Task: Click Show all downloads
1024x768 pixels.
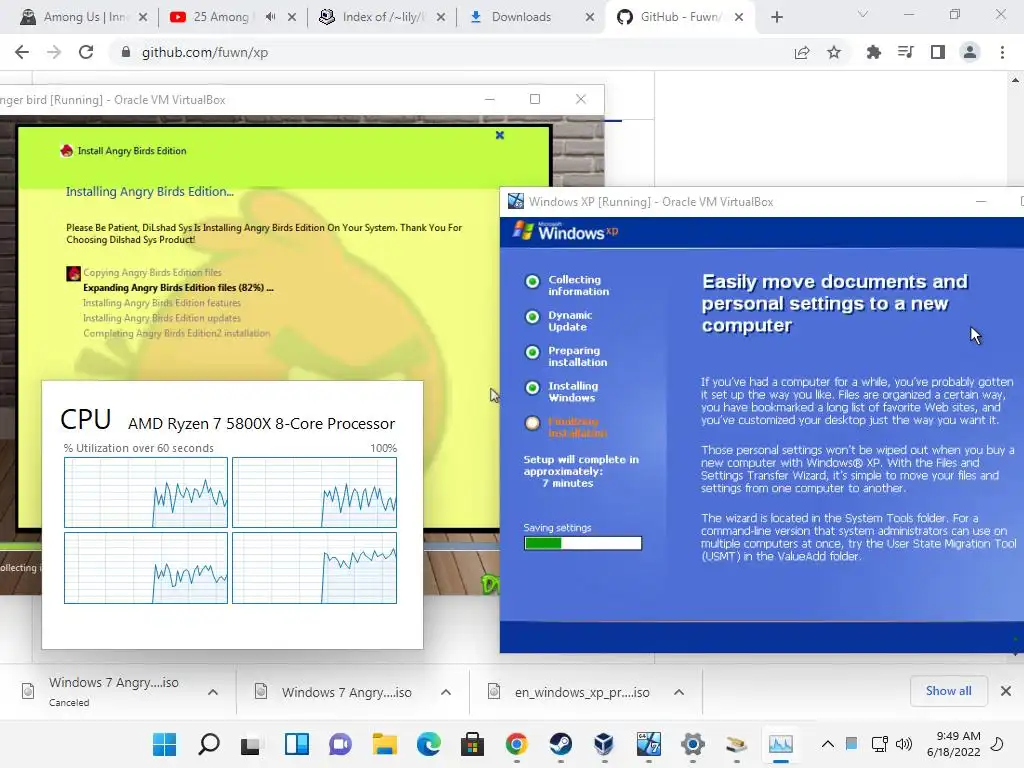Action: 948,691
